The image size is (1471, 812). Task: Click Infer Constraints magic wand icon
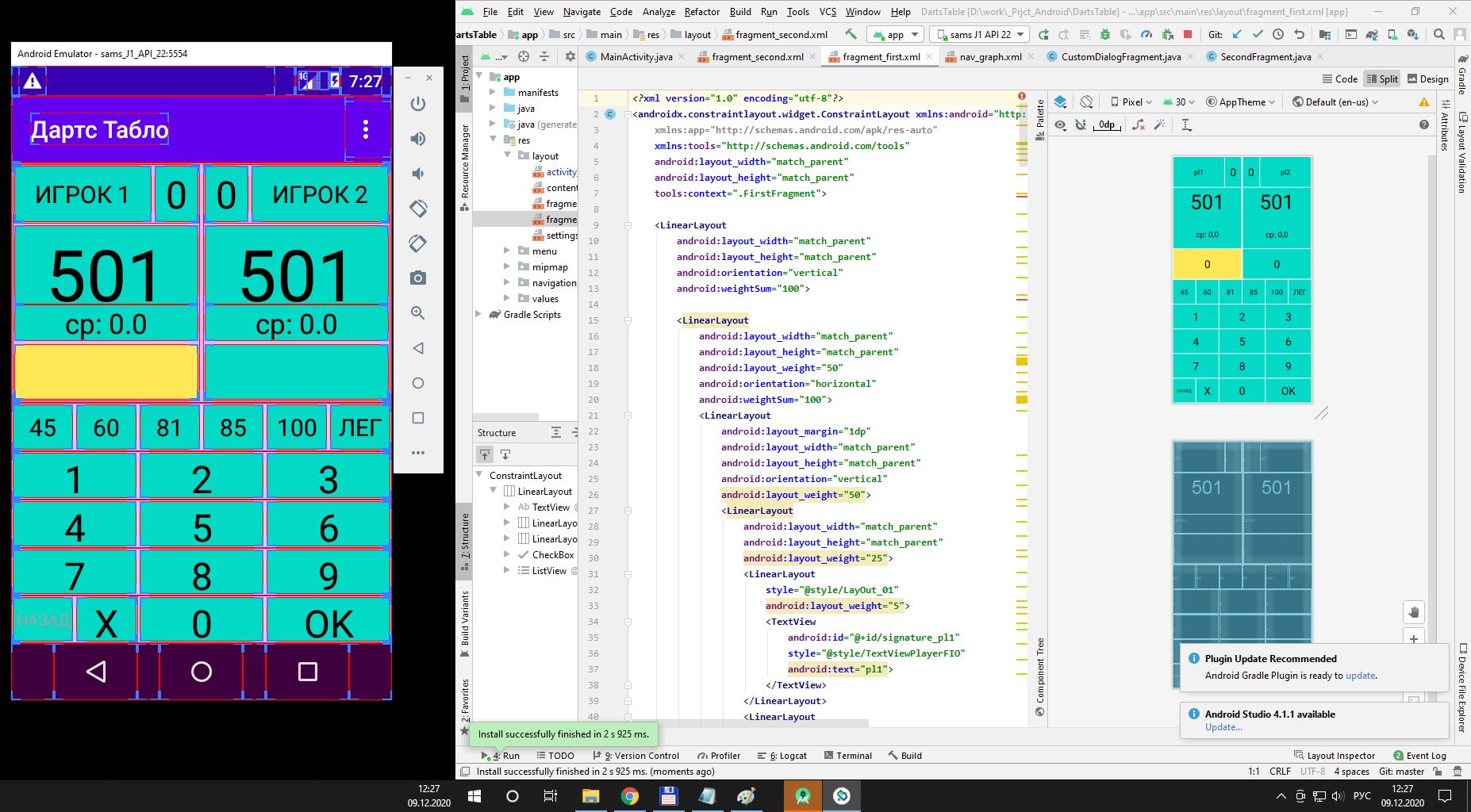coord(1159,125)
